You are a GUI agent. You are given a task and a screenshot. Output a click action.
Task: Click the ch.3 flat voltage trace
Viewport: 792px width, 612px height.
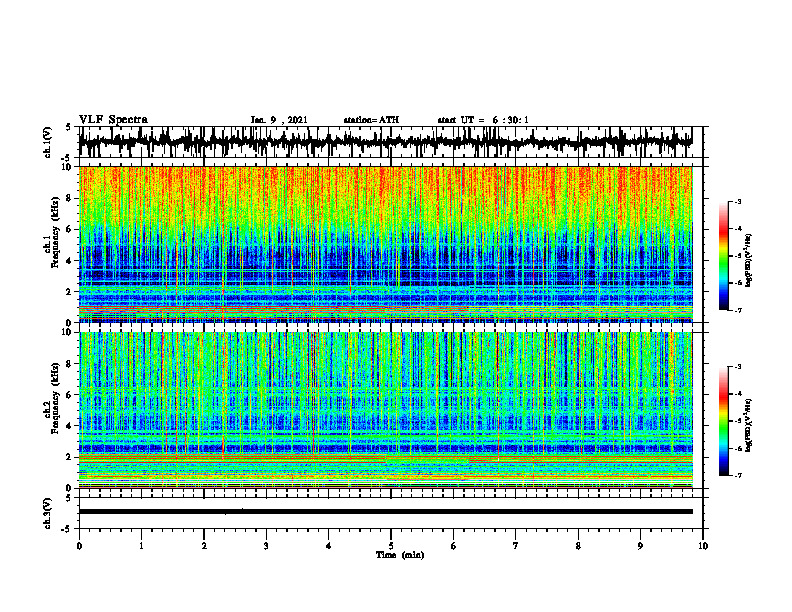[385, 512]
